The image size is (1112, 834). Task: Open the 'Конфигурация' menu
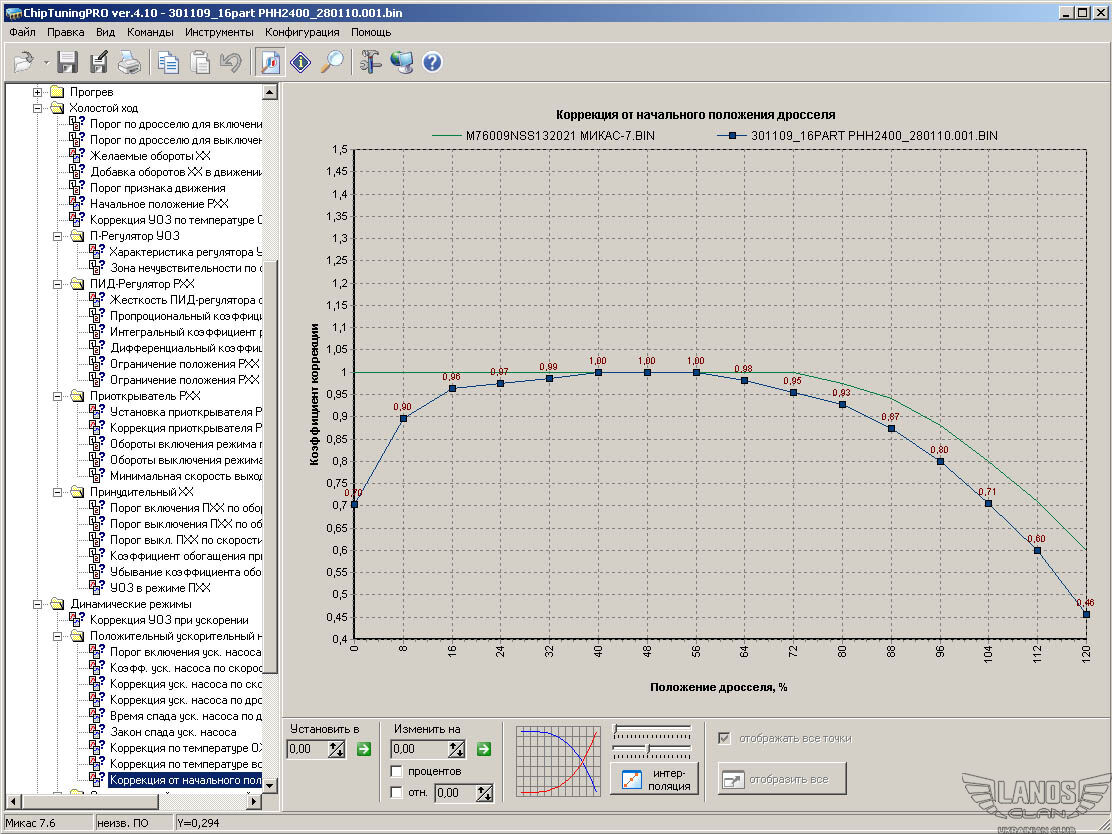pyautogui.click(x=302, y=32)
